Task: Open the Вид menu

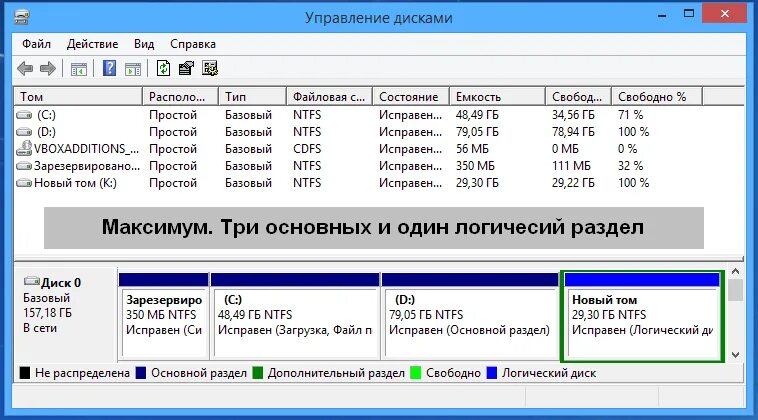Action: click(x=144, y=44)
